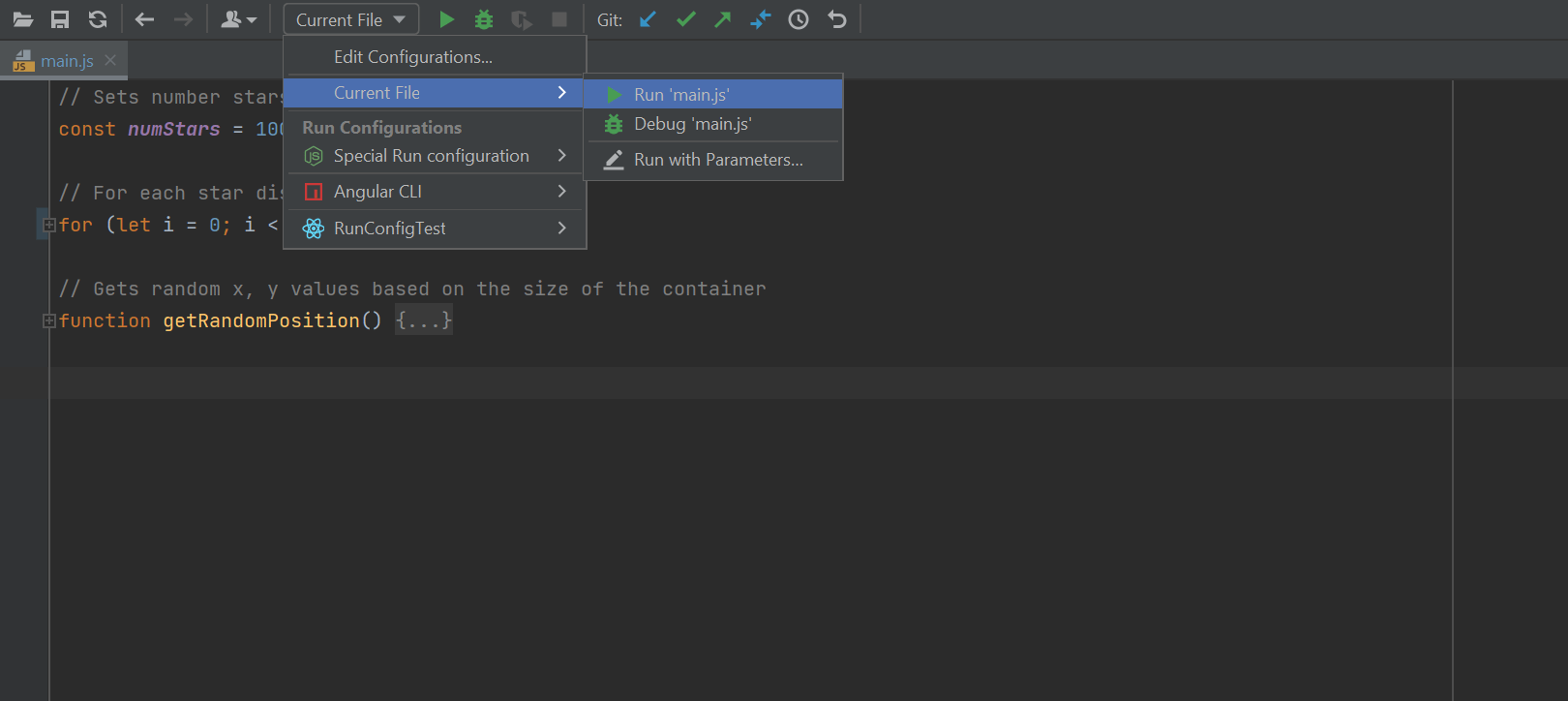Open the Current File configuration dropdown
This screenshot has height=701, width=1568.
350,19
